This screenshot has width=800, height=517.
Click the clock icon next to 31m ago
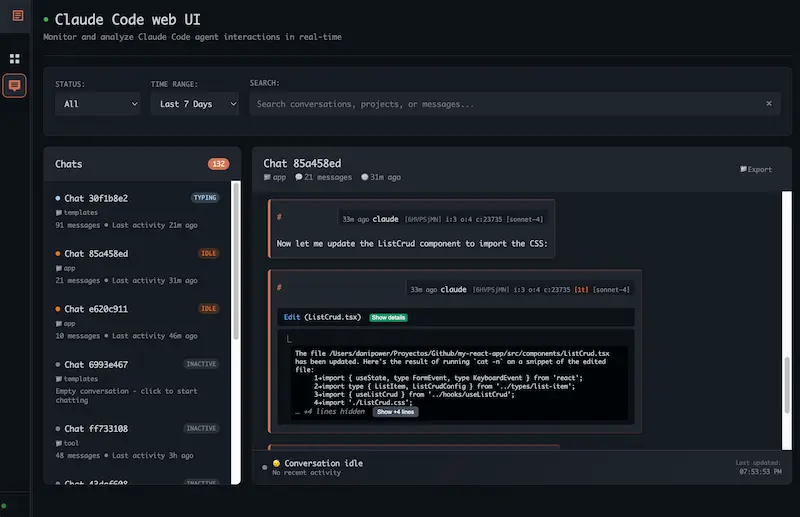(x=364, y=177)
